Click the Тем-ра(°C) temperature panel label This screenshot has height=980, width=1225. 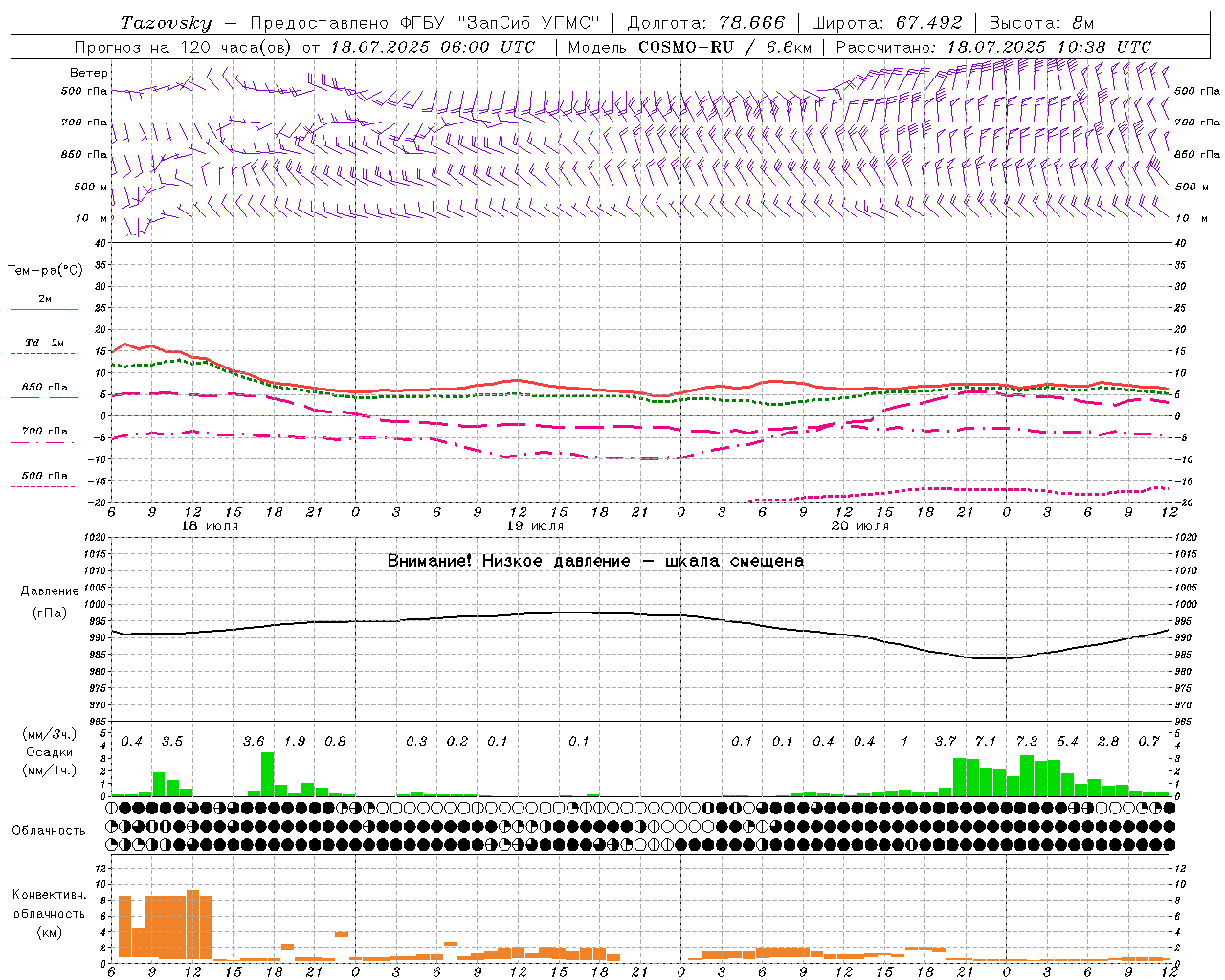tap(45, 271)
